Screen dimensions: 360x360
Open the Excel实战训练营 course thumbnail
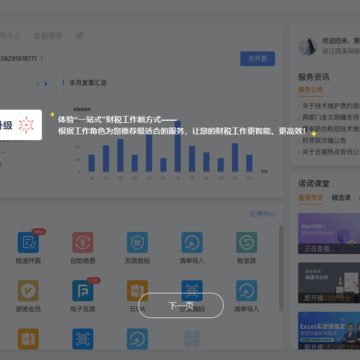coord(329,331)
